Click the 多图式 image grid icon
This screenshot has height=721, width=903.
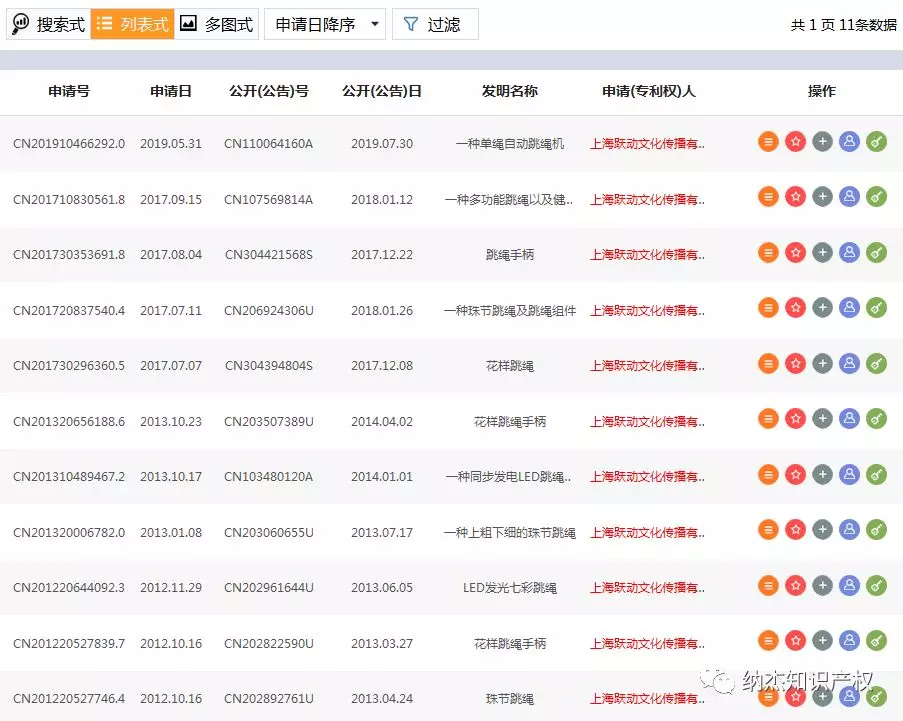pos(187,24)
